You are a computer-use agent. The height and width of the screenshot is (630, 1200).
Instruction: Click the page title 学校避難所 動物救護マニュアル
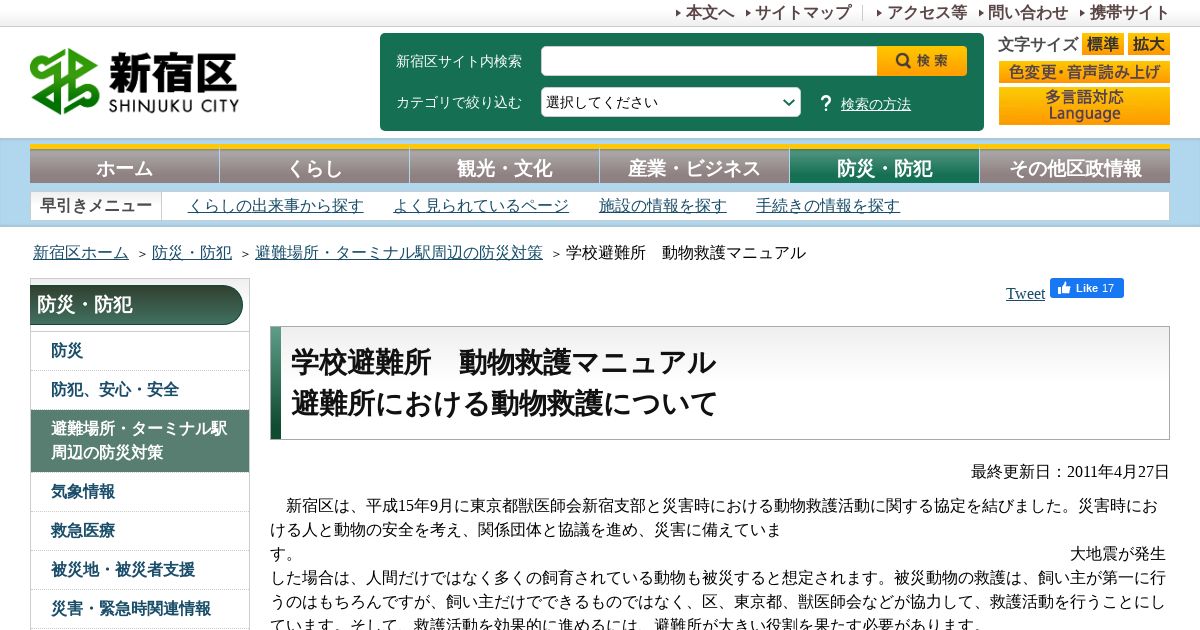tap(504, 362)
